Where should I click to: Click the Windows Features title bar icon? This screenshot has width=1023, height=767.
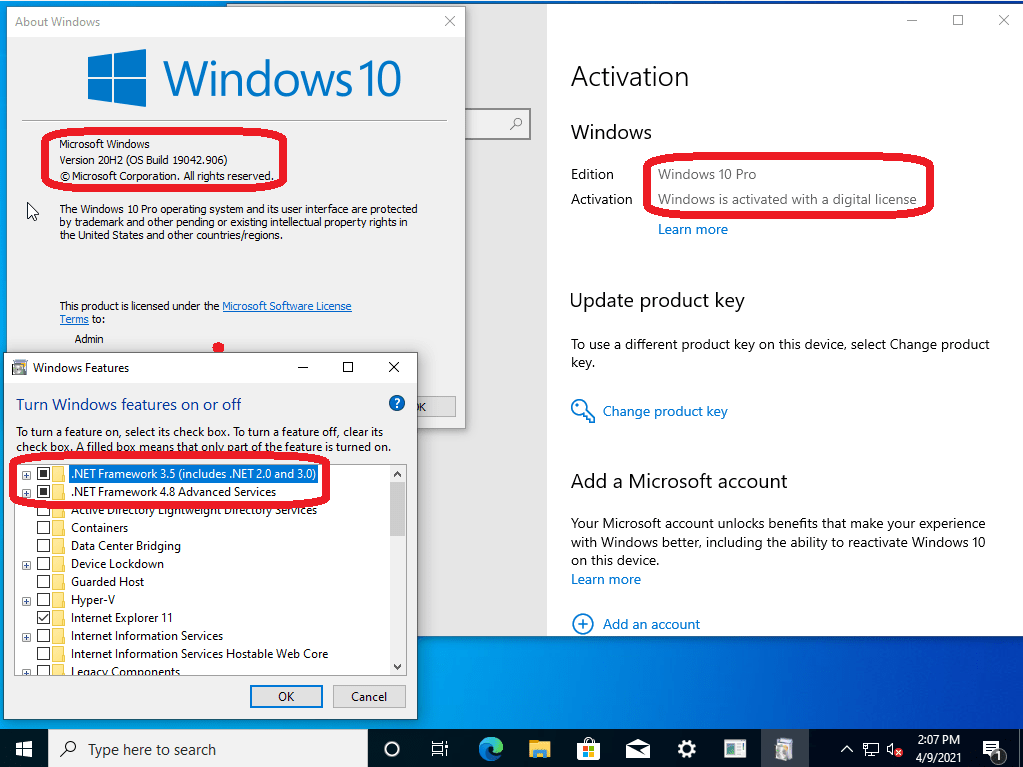(x=20, y=367)
